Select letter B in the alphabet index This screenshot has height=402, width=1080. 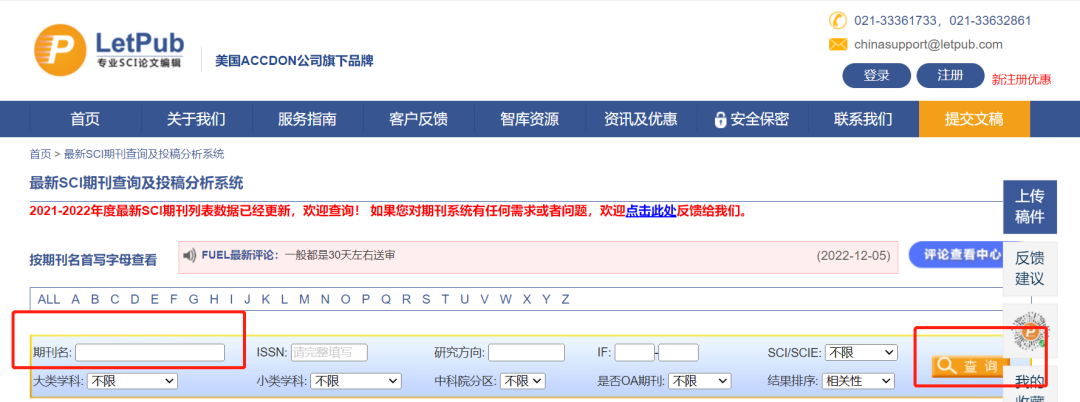[x=95, y=299]
